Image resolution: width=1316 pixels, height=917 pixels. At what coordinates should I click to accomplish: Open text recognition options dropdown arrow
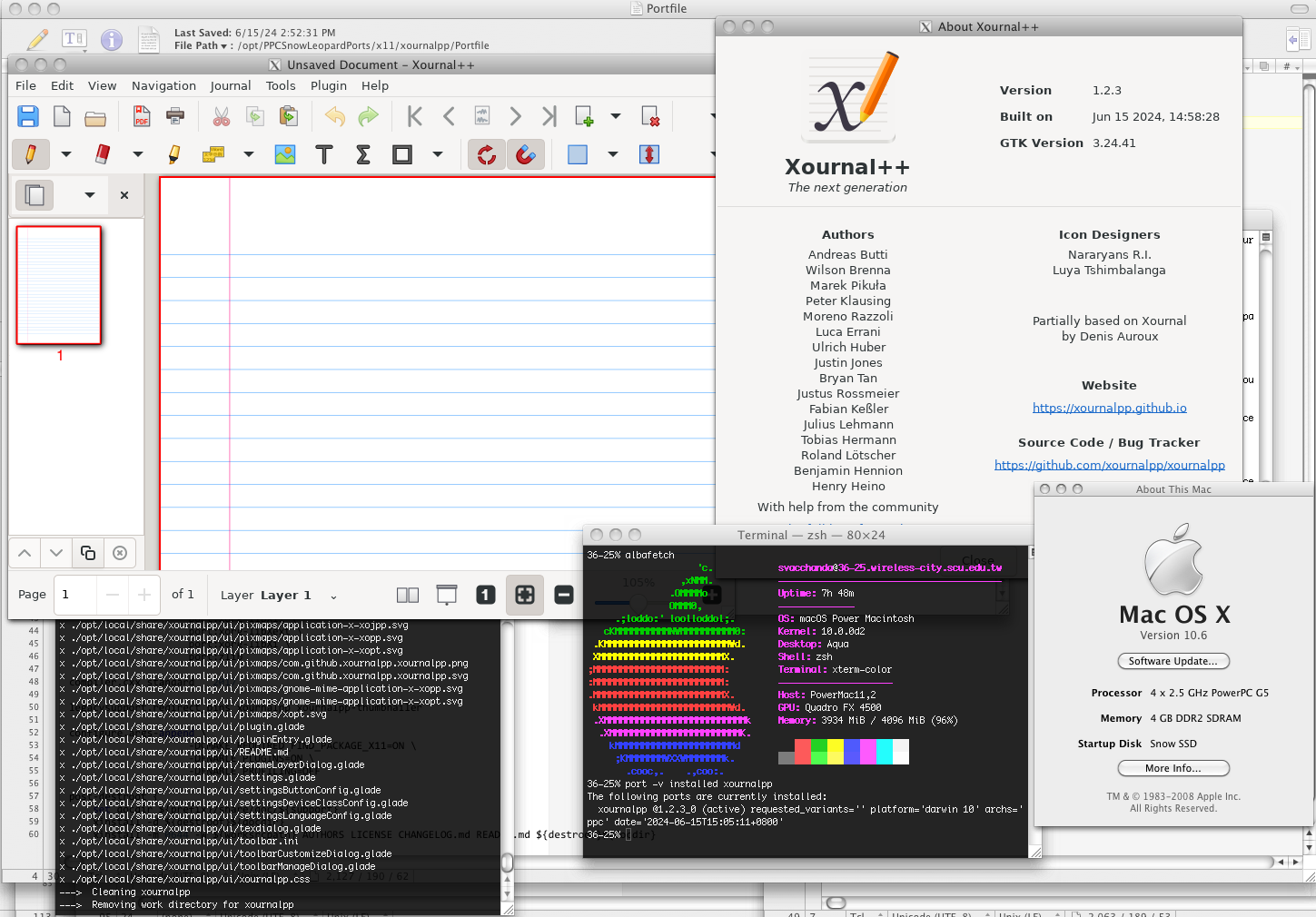coord(249,154)
